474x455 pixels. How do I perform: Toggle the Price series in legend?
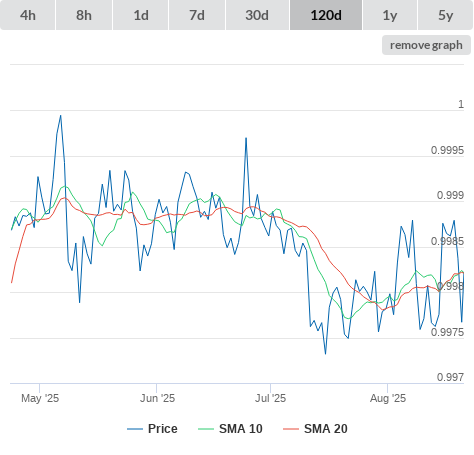pos(152,429)
